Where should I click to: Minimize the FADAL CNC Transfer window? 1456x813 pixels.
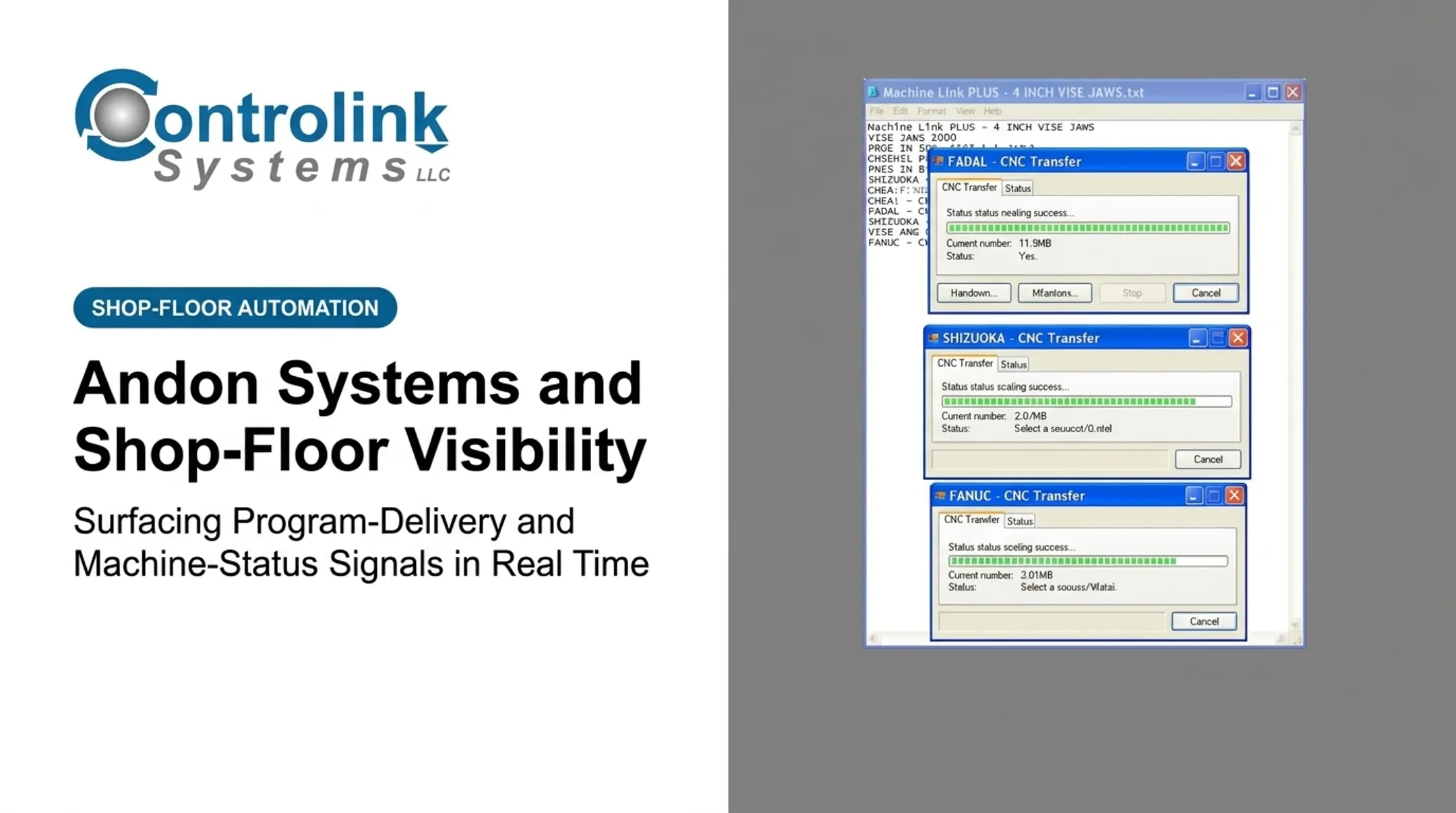coord(1195,161)
